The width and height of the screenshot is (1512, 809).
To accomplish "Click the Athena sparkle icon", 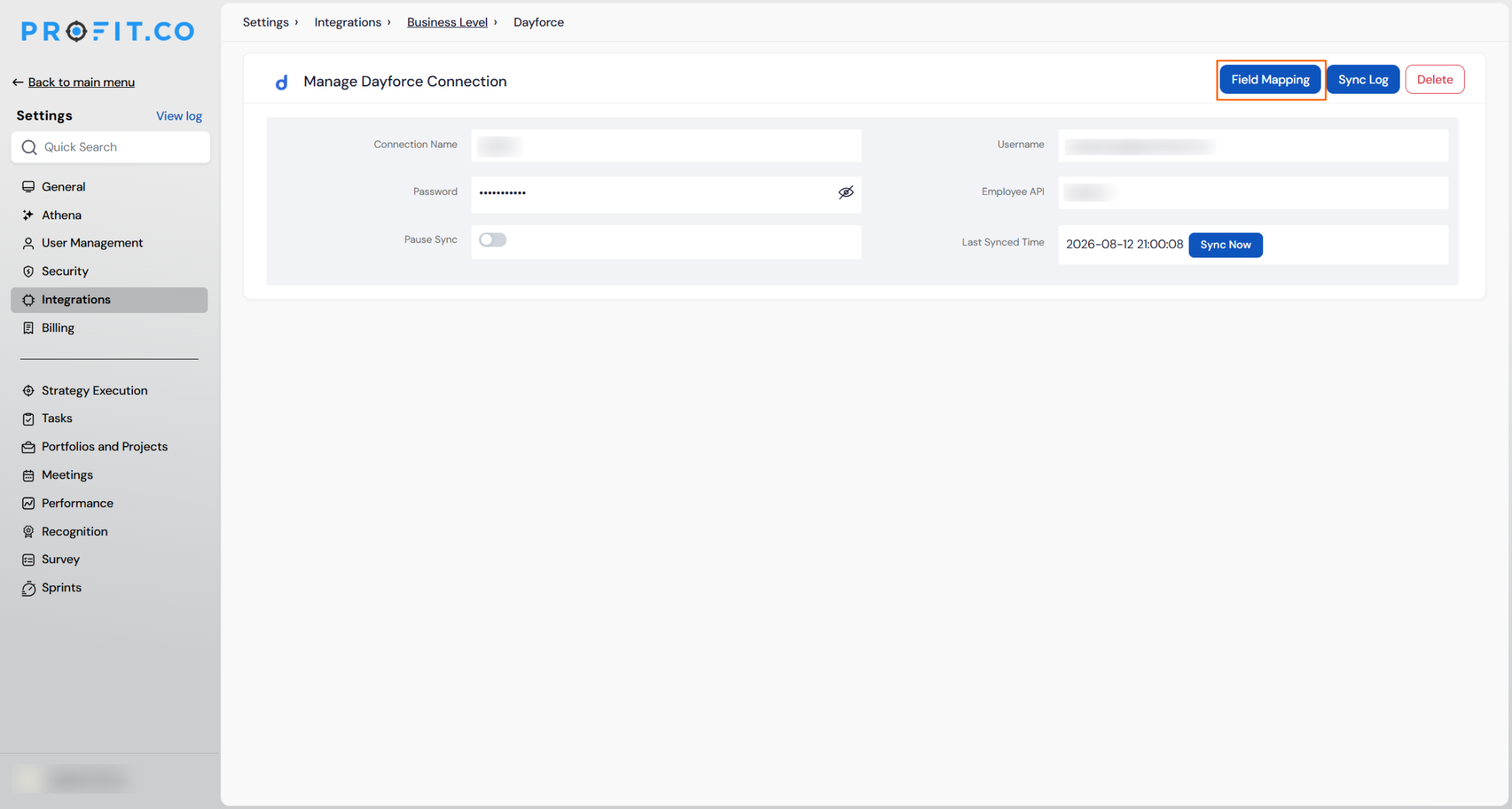I will point(28,215).
